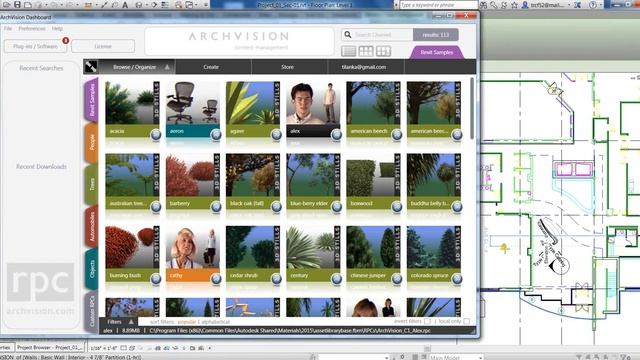Click the Project Browser tab in Revit
The width and height of the screenshot is (640, 360).
point(50,347)
